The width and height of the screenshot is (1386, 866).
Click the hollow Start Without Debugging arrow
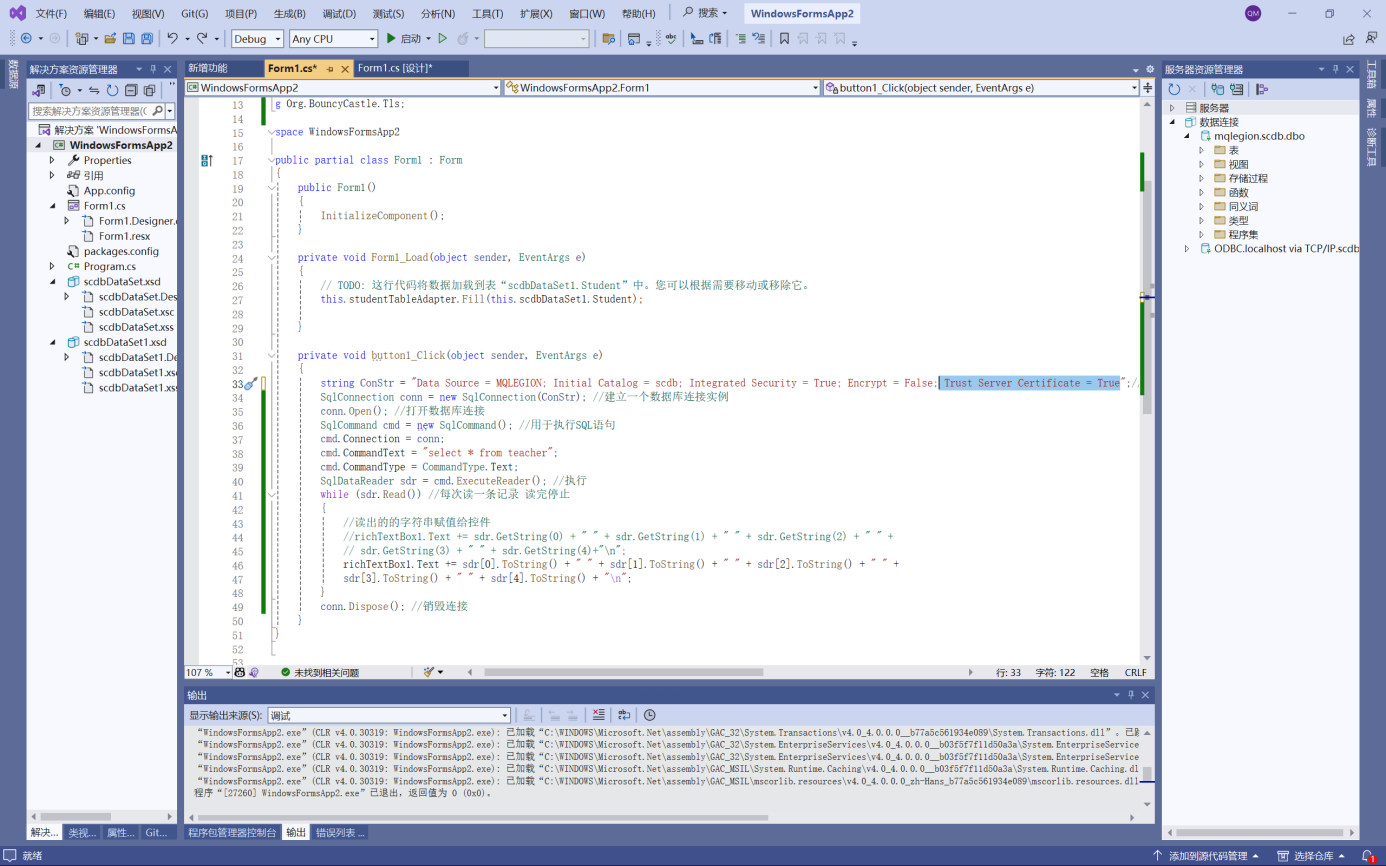pyautogui.click(x=442, y=38)
